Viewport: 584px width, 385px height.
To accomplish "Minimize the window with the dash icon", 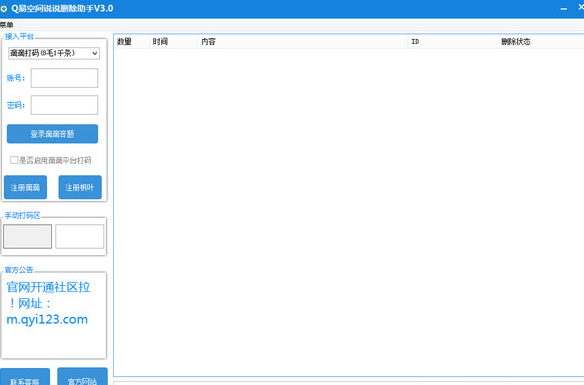I will (564, 9).
